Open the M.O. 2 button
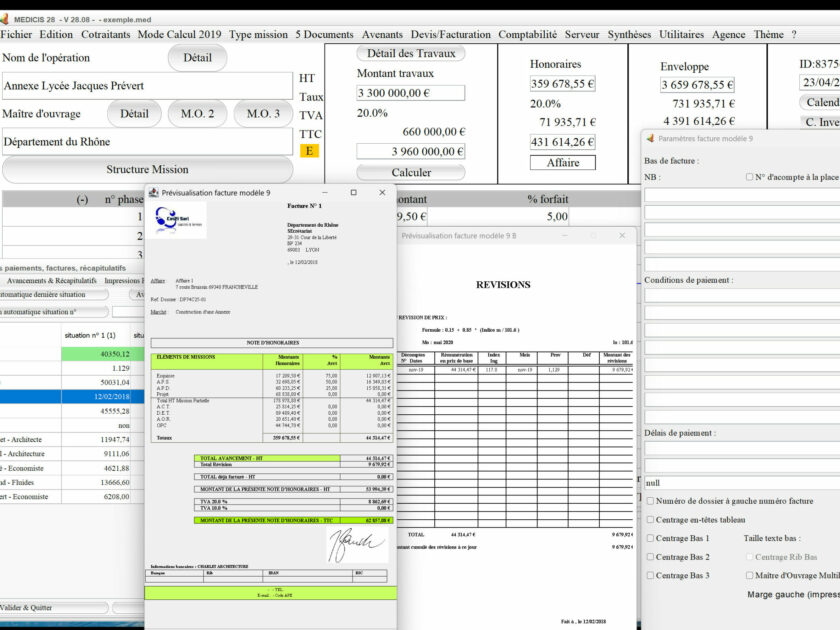 pos(197,114)
